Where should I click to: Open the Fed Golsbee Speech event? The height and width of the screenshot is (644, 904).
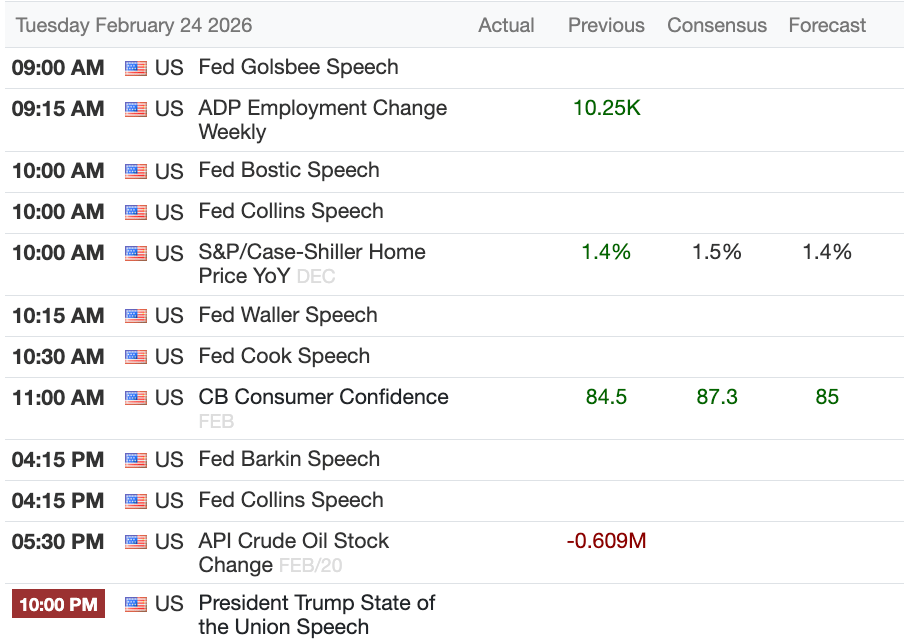(298, 68)
